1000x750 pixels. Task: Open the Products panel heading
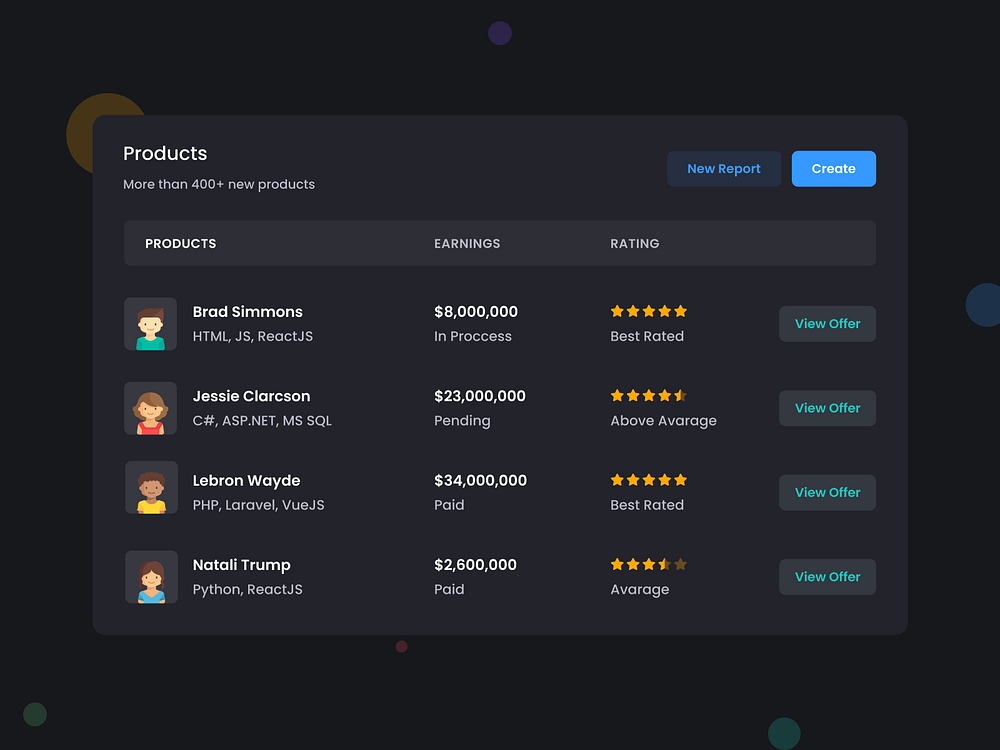coord(165,153)
